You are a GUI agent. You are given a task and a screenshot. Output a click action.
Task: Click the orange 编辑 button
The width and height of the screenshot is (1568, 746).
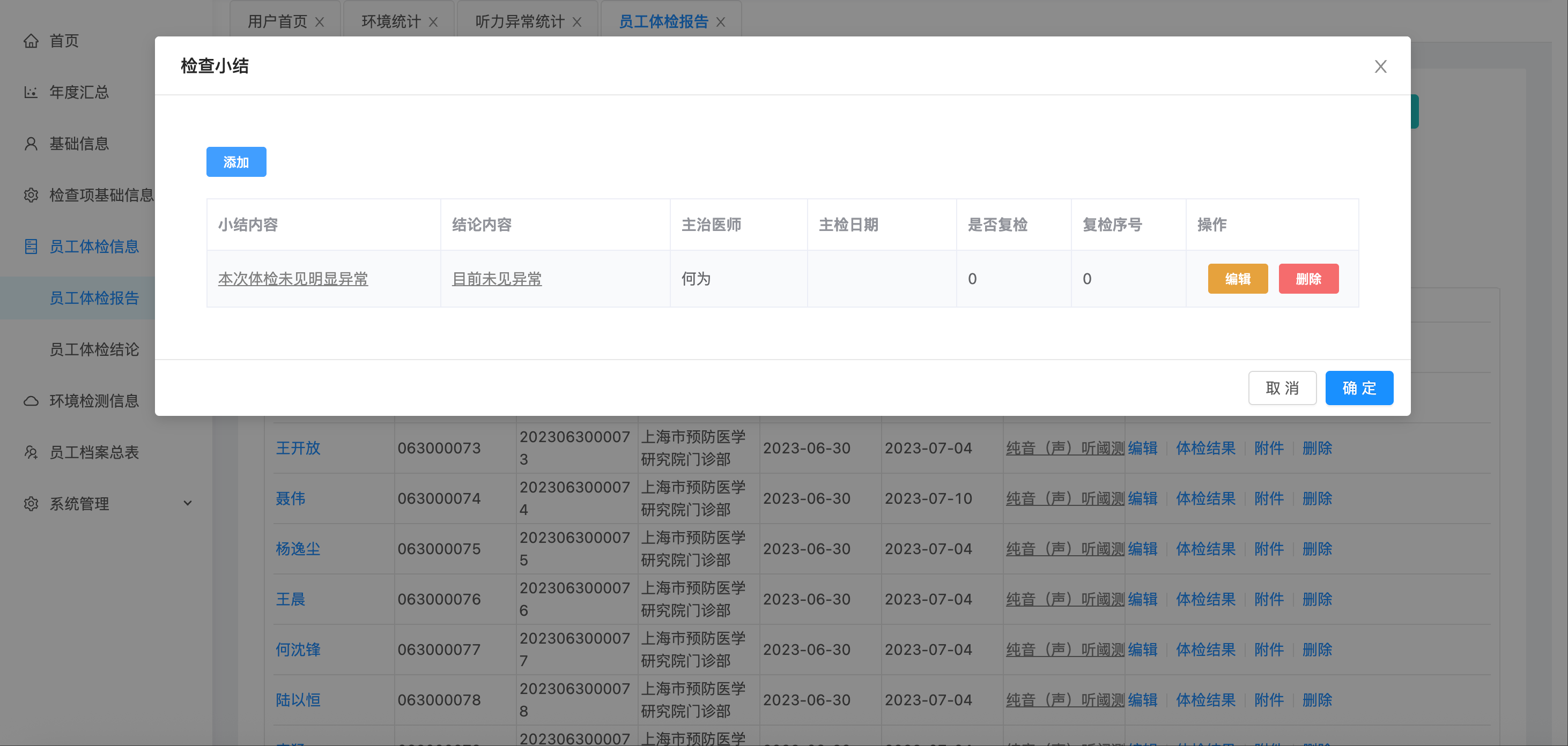point(1238,279)
